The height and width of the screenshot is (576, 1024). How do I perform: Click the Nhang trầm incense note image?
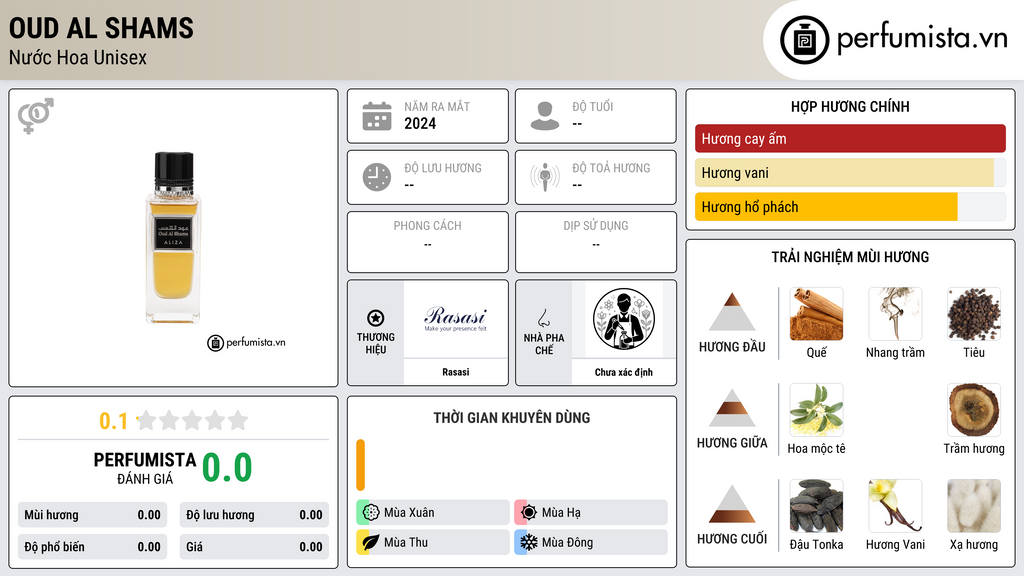pos(895,314)
